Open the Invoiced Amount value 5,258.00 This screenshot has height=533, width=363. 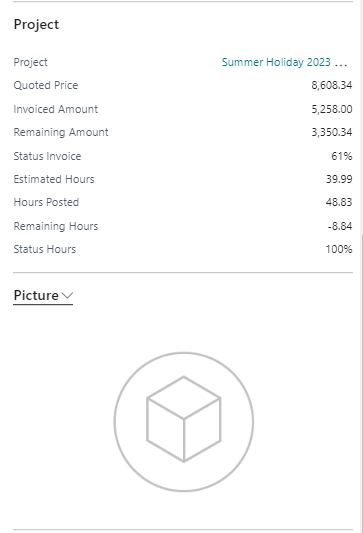tap(332, 109)
